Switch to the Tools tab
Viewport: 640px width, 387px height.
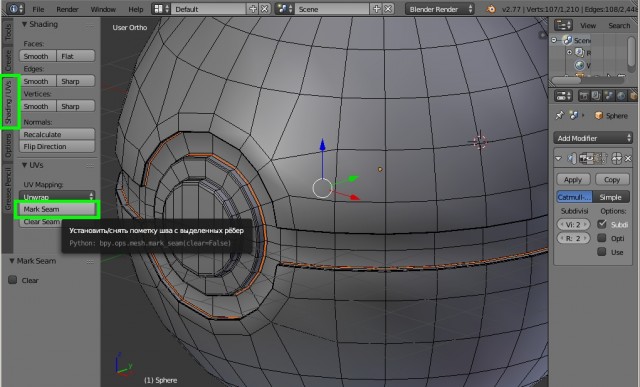tap(8, 33)
